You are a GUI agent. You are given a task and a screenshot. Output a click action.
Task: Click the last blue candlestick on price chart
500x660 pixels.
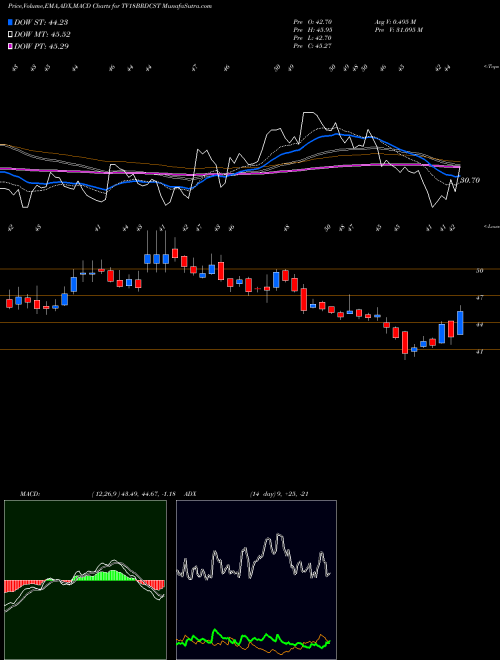(x=460, y=323)
